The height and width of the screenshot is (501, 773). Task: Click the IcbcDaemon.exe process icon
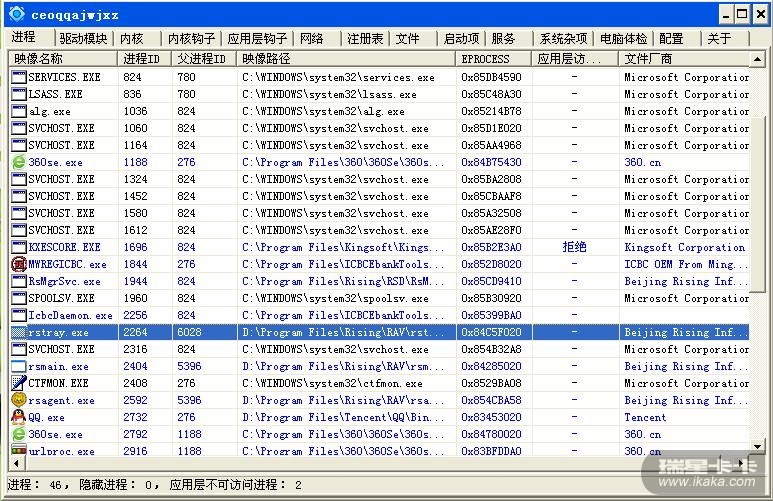19,315
